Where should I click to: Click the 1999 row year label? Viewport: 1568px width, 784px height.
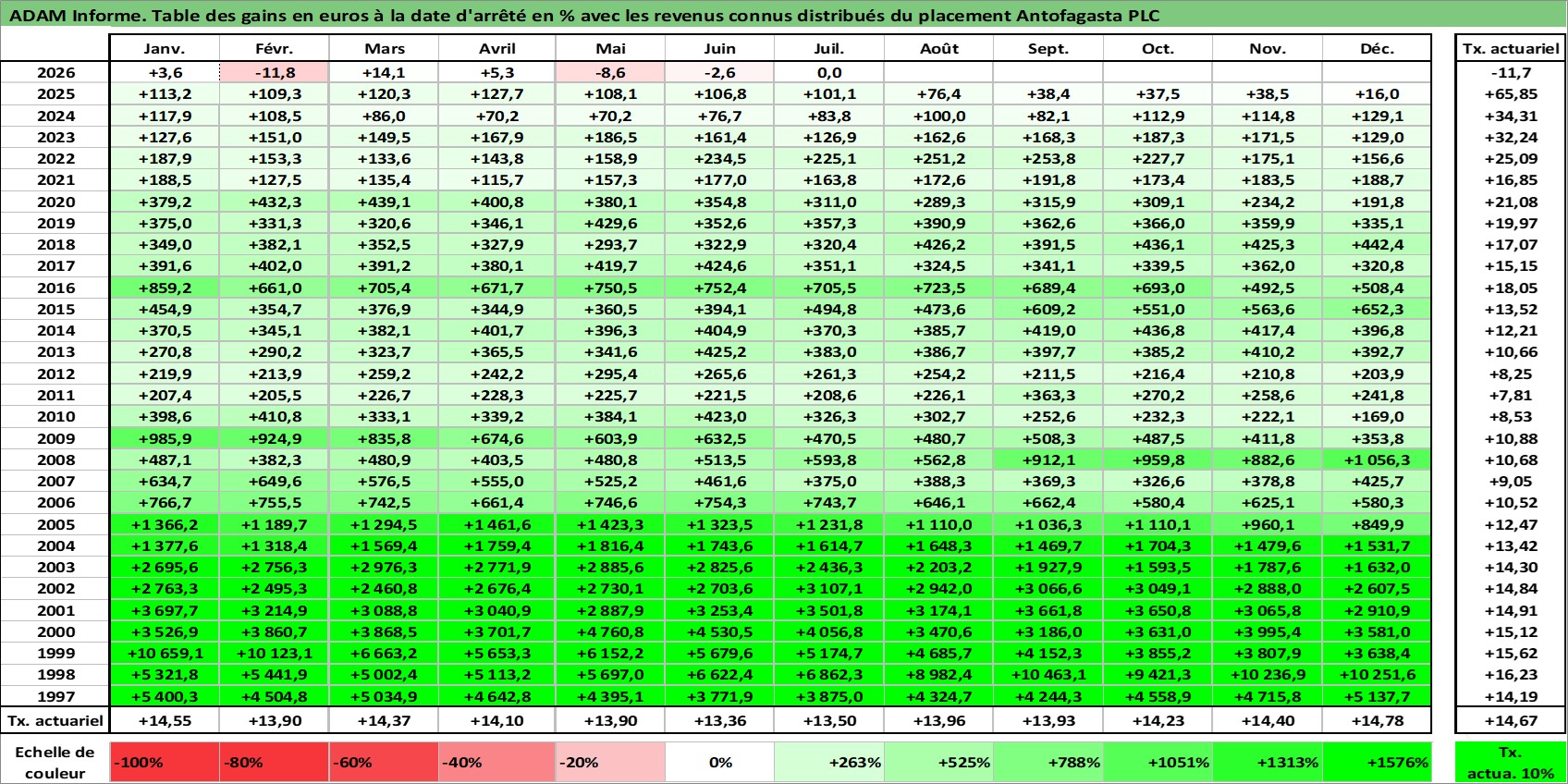coord(55,653)
